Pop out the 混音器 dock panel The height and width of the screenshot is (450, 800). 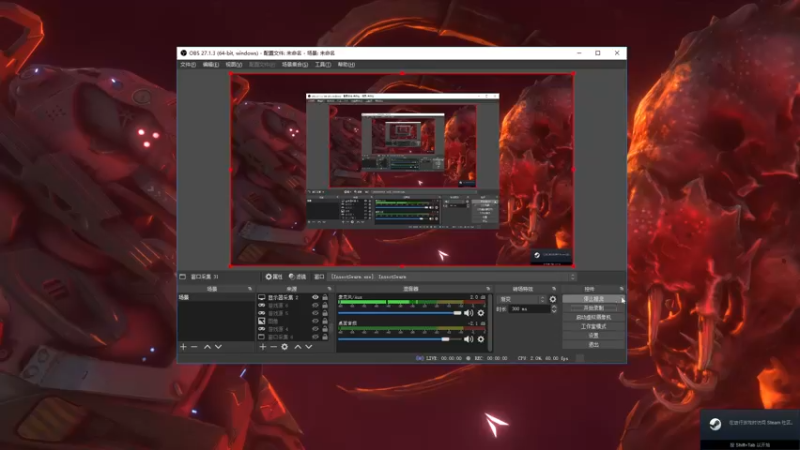(x=488, y=289)
